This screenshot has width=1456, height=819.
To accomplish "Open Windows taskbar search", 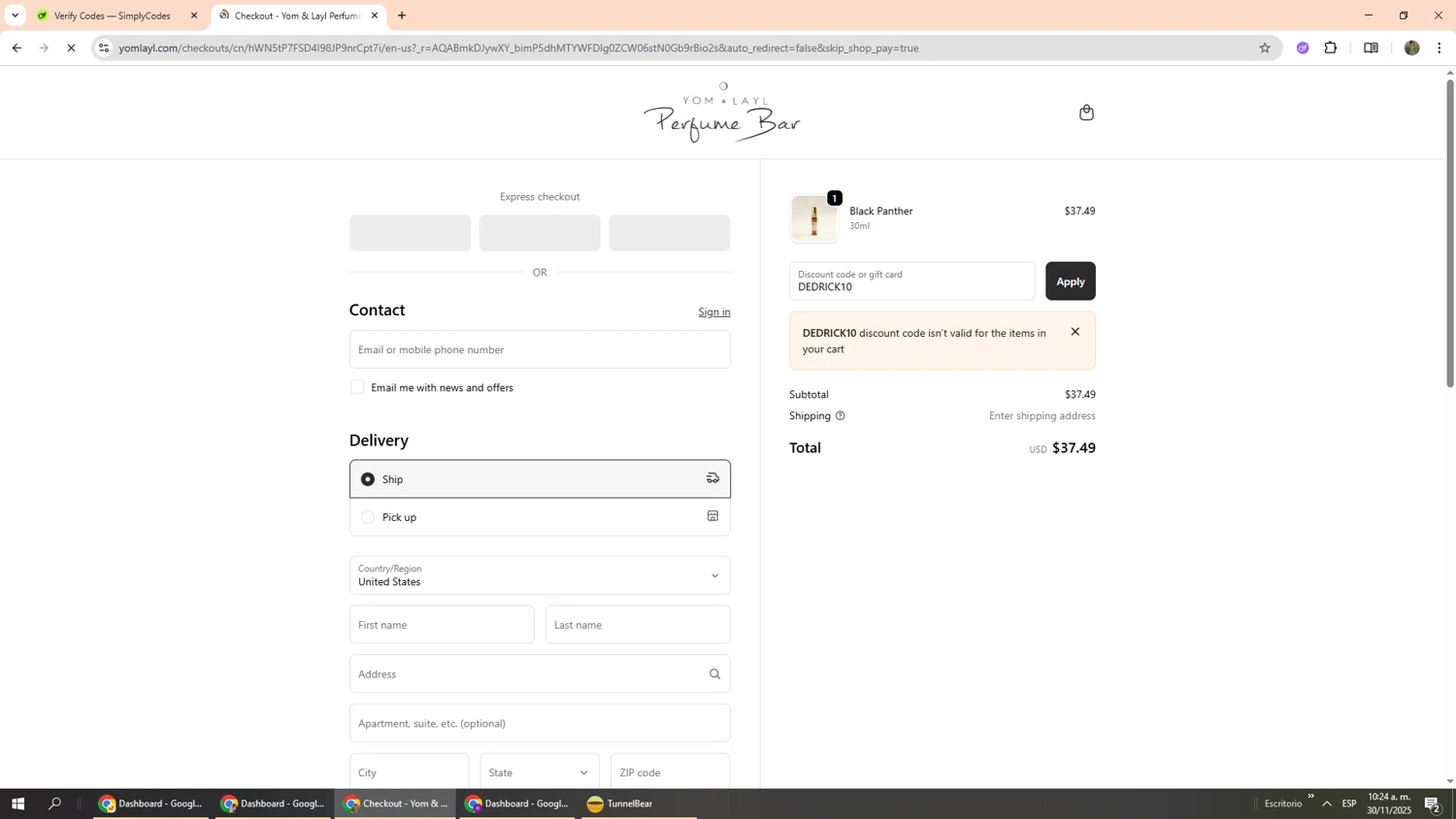I will tap(55, 803).
